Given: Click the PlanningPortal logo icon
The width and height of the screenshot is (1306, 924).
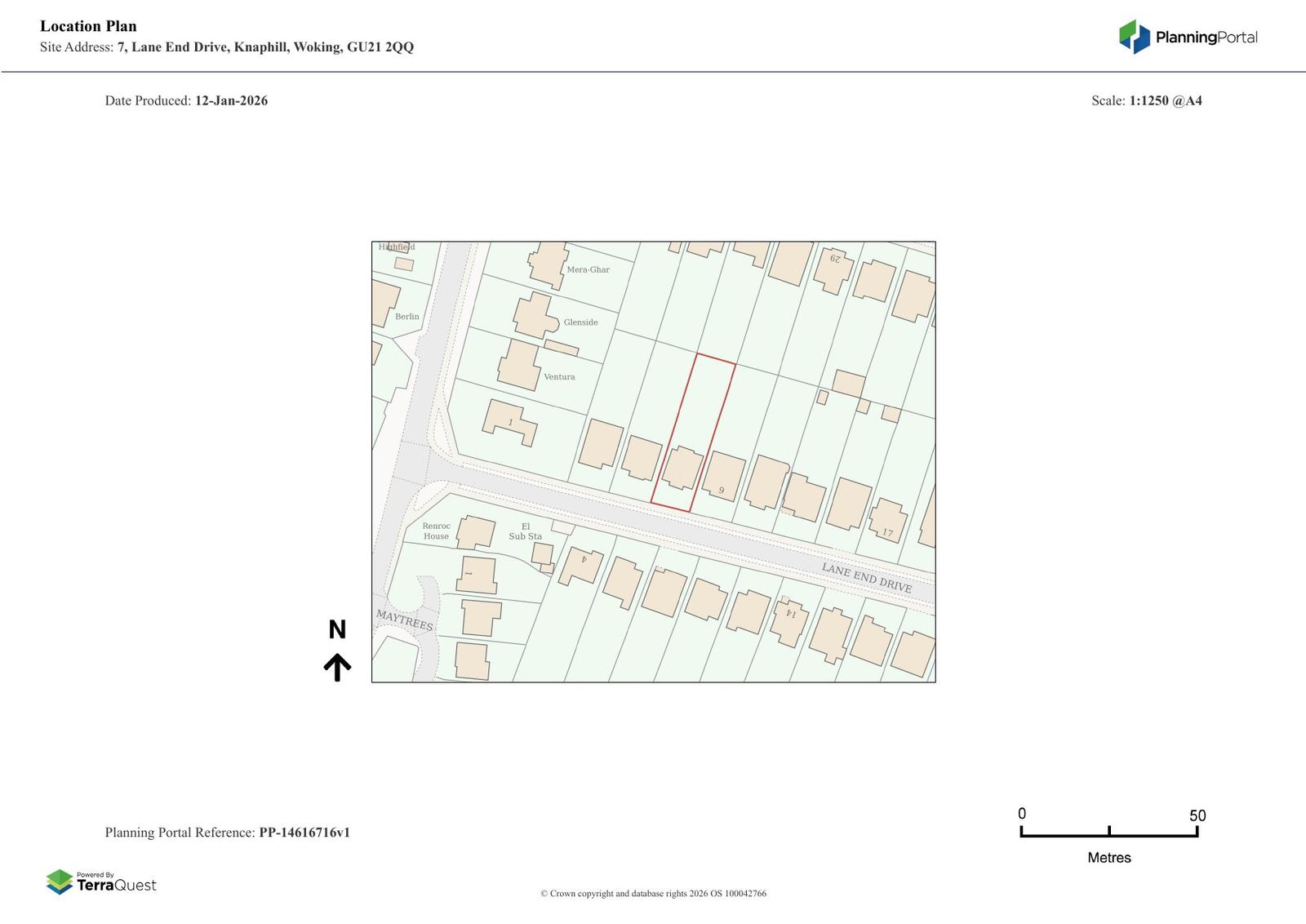Looking at the screenshot, I should [x=1134, y=37].
